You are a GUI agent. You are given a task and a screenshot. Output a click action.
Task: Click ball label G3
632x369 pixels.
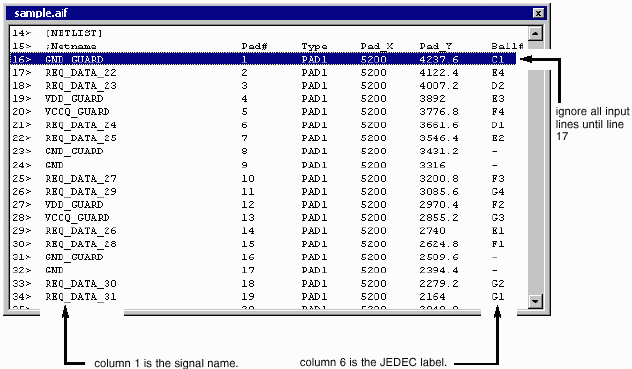(x=498, y=217)
